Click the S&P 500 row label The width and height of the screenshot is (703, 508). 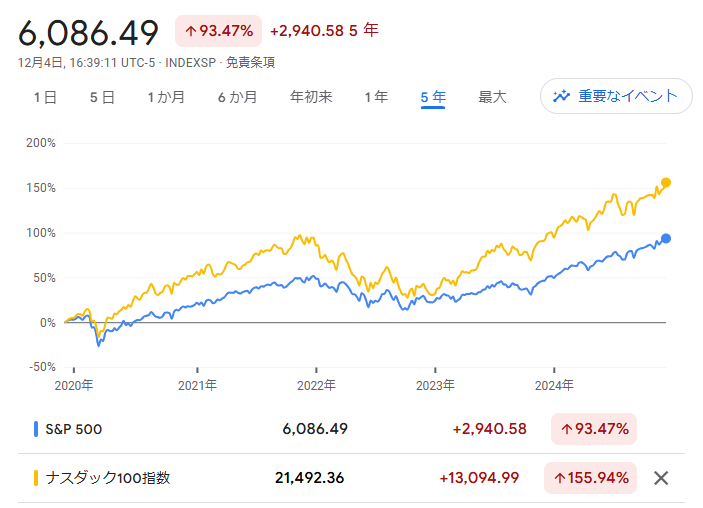click(73, 429)
